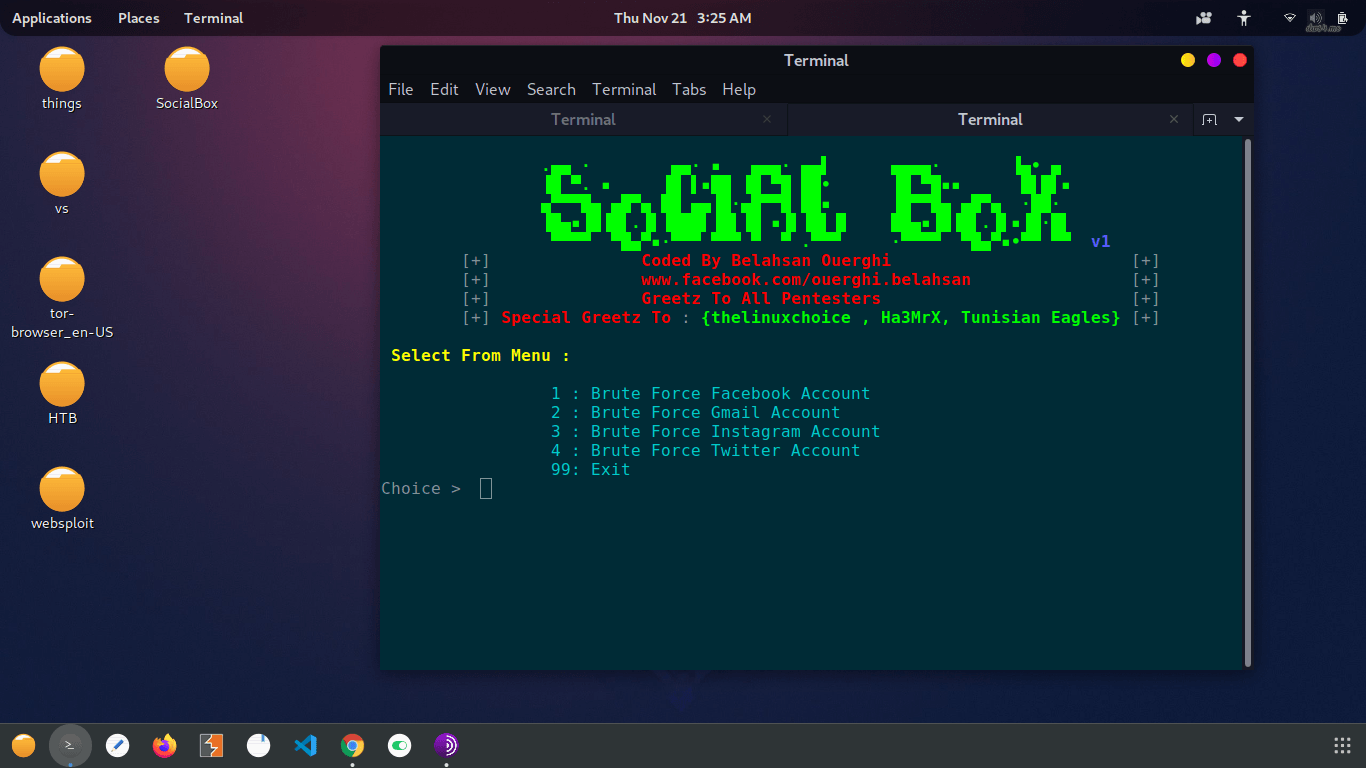Click the volume speaker icon
The width and height of the screenshot is (1366, 768).
(x=1314, y=18)
